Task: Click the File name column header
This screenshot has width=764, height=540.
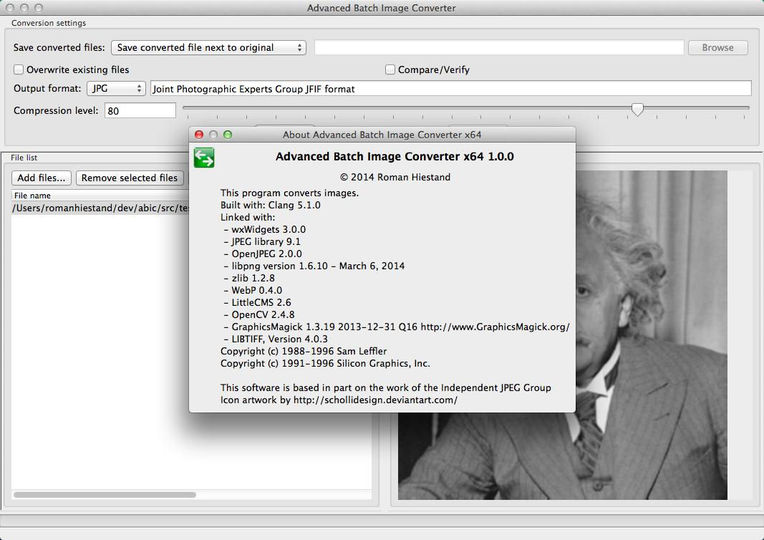Action: (x=100, y=195)
